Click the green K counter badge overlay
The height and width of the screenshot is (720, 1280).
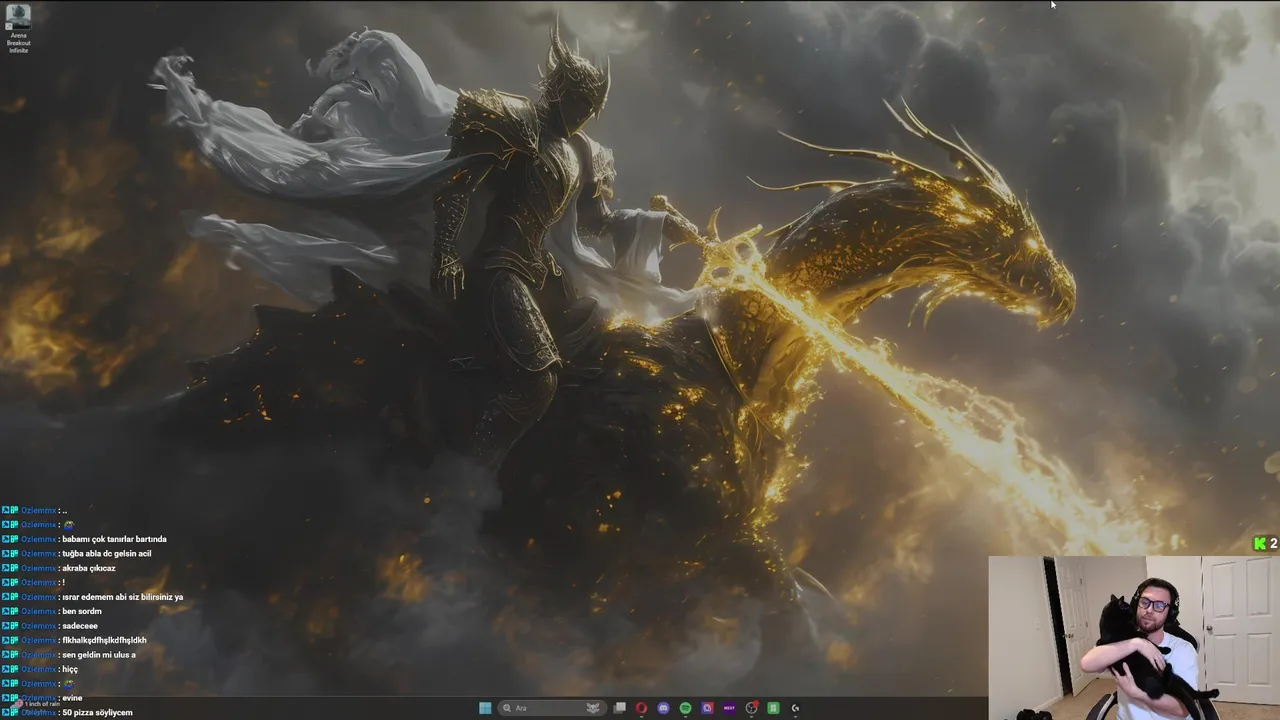coord(1265,543)
